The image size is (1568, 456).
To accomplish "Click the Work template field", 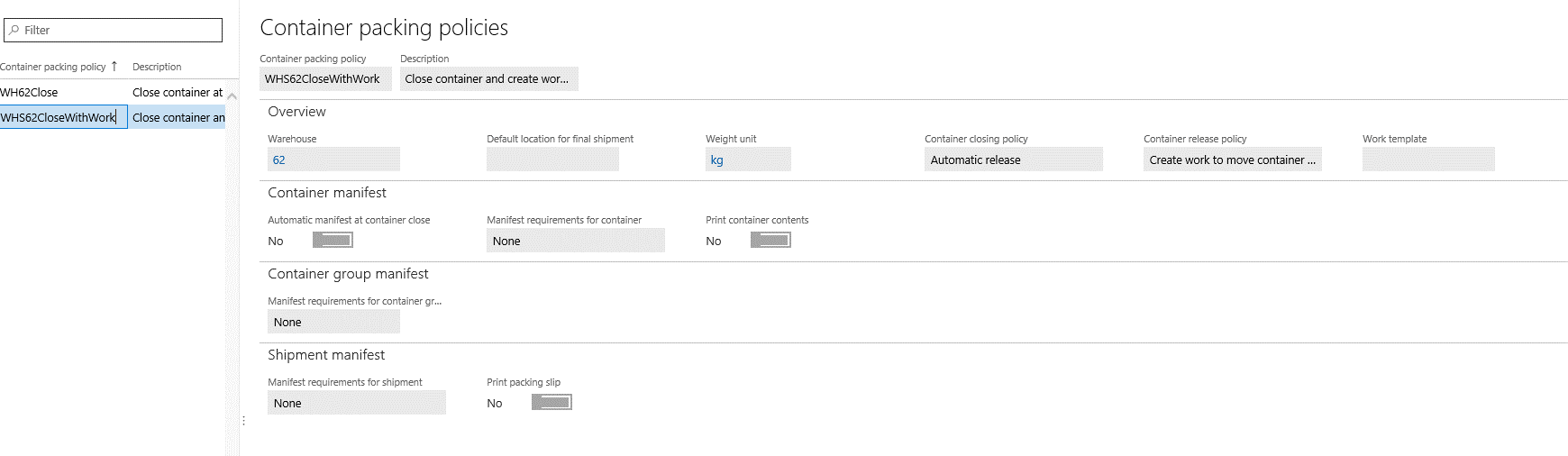I will tap(1427, 160).
